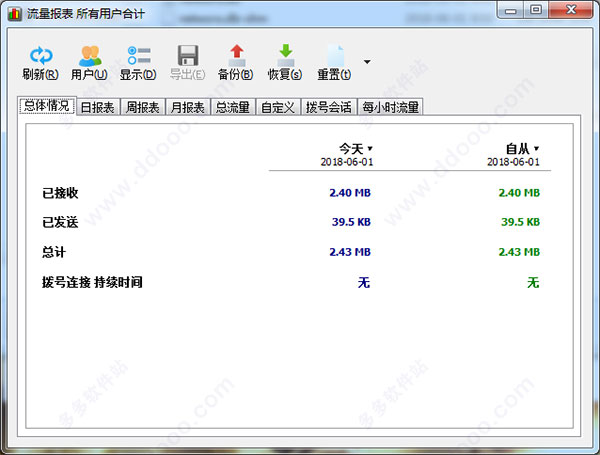The height and width of the screenshot is (455, 600).
Task: Click today's total 2.43 MB in blue
Action: pyautogui.click(x=350, y=252)
